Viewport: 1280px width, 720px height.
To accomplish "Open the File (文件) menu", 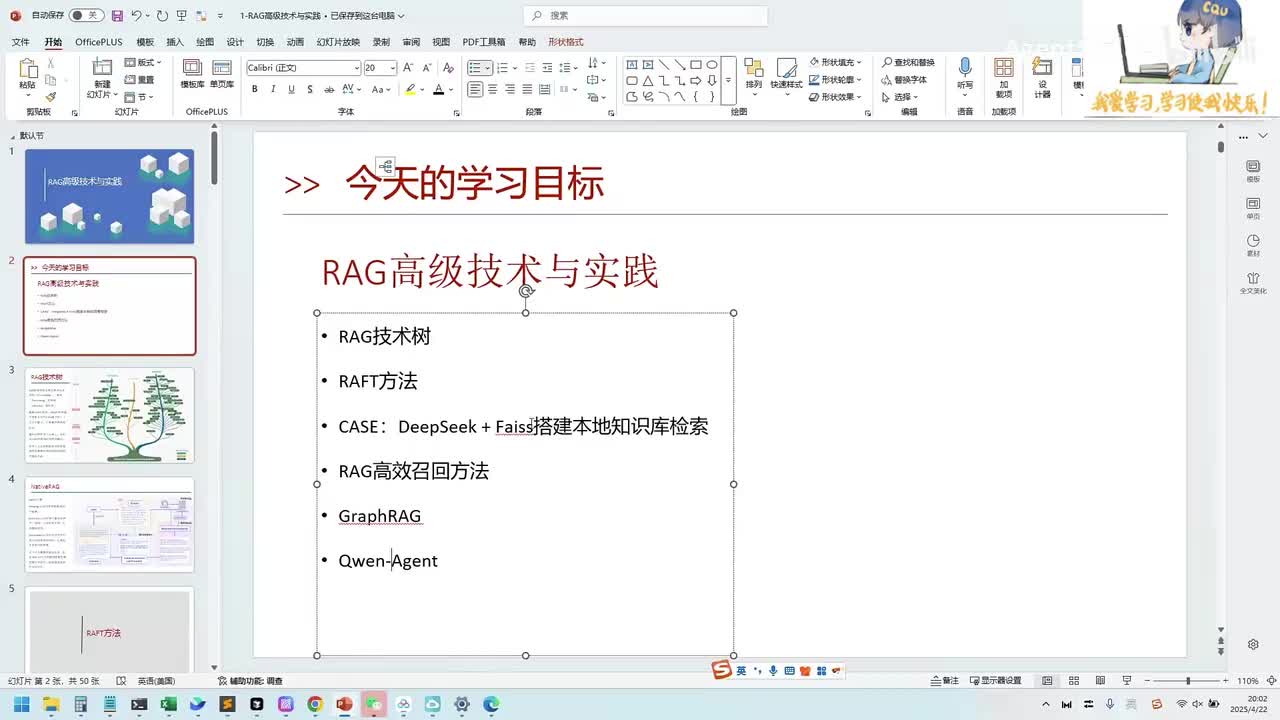I will 20,42.
